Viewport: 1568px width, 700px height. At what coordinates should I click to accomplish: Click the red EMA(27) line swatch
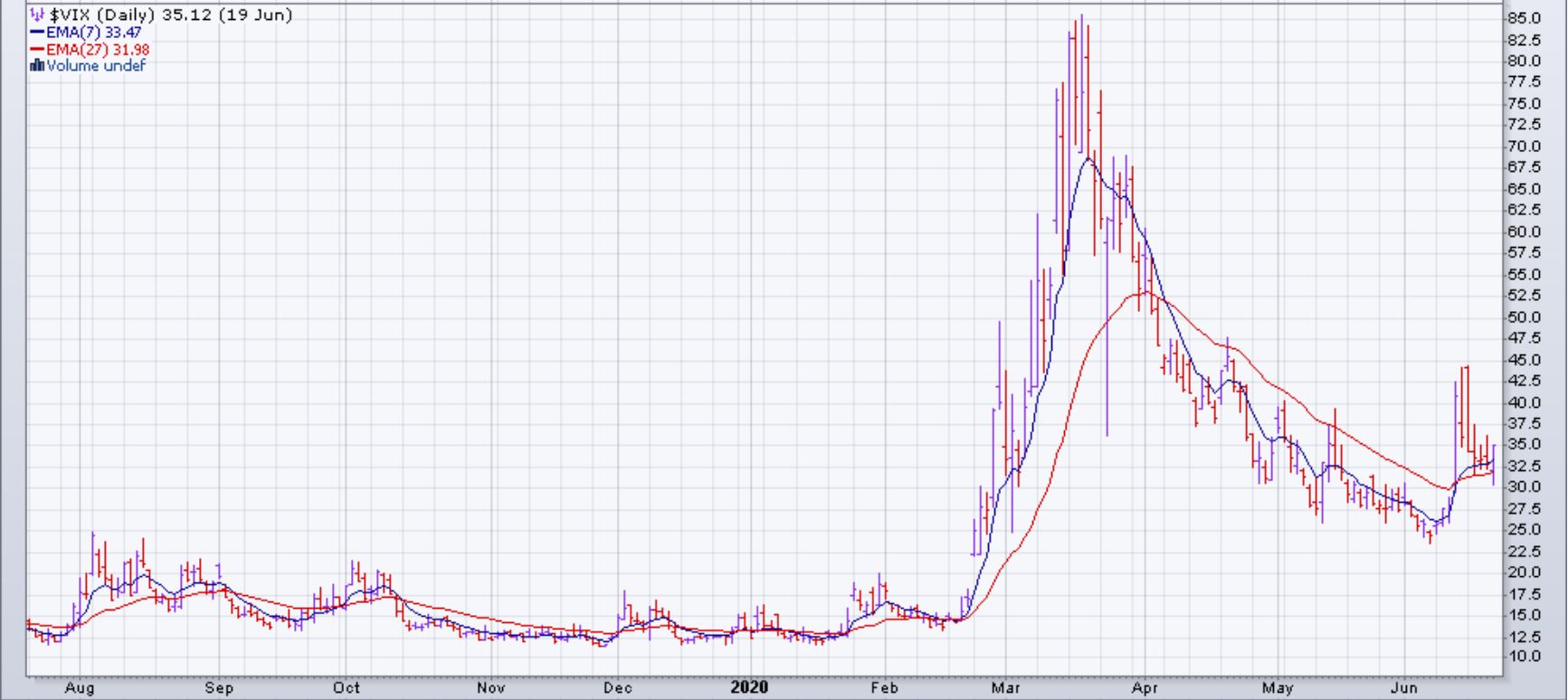tap(37, 50)
